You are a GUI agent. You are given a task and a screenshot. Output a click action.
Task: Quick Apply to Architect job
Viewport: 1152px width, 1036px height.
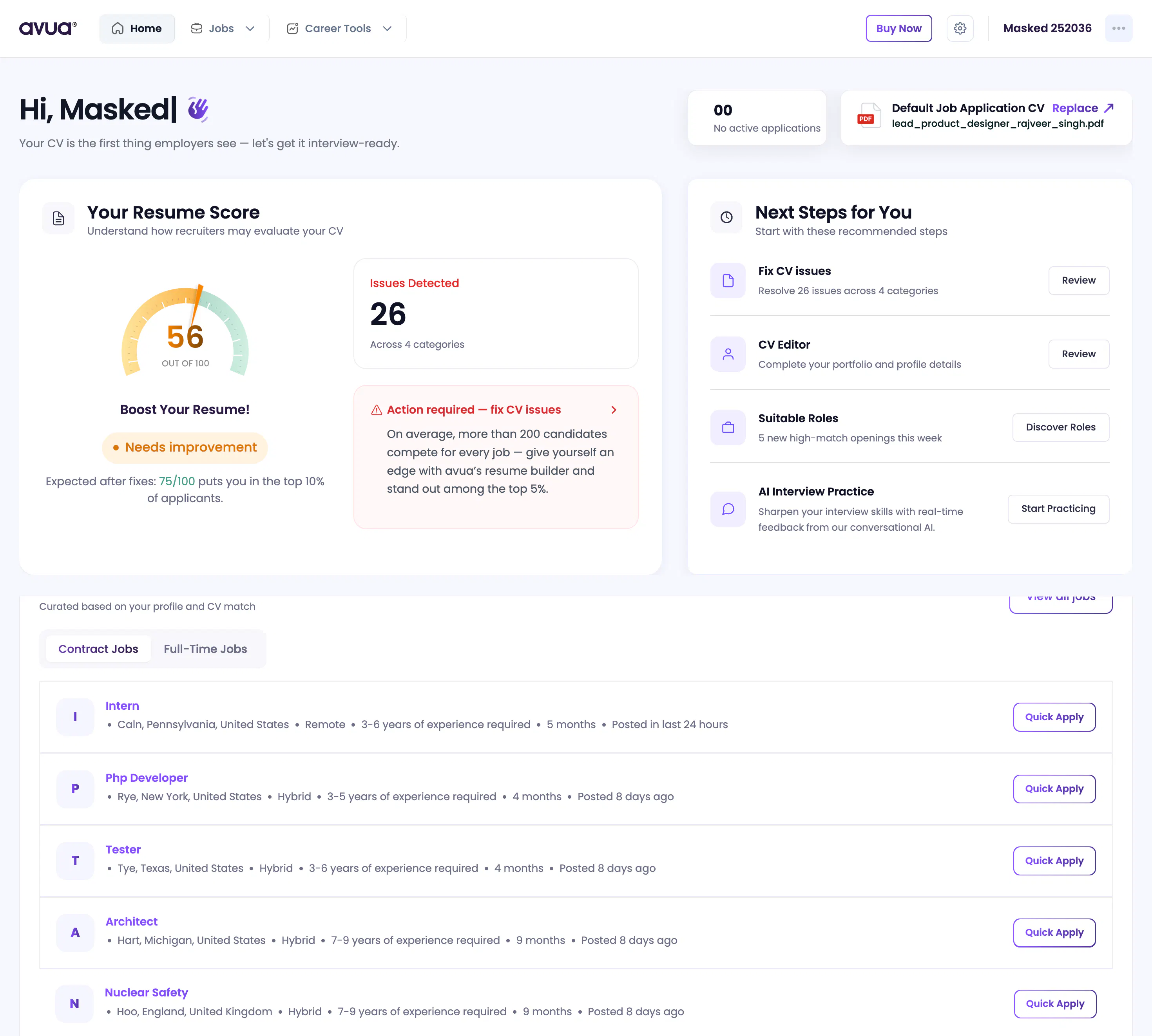[1054, 932]
